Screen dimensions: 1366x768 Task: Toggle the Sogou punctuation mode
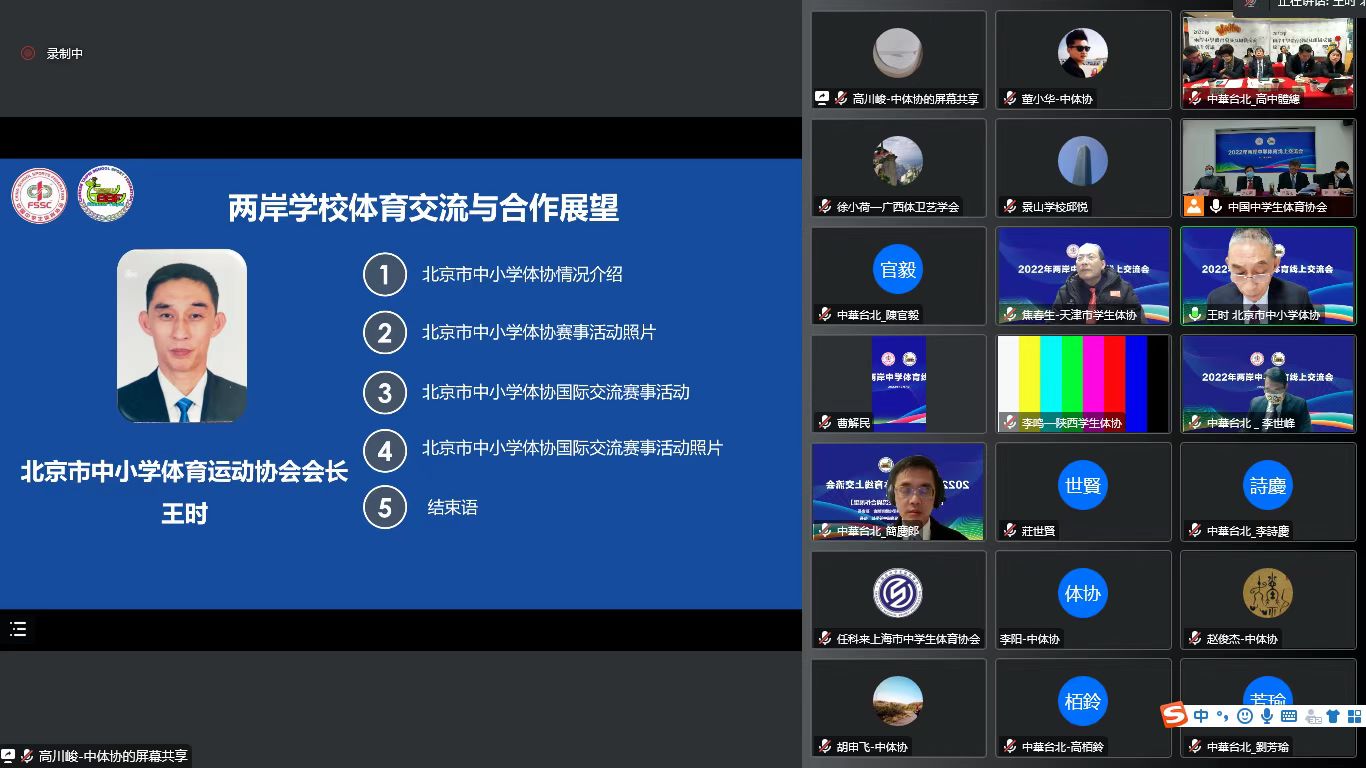click(1222, 716)
